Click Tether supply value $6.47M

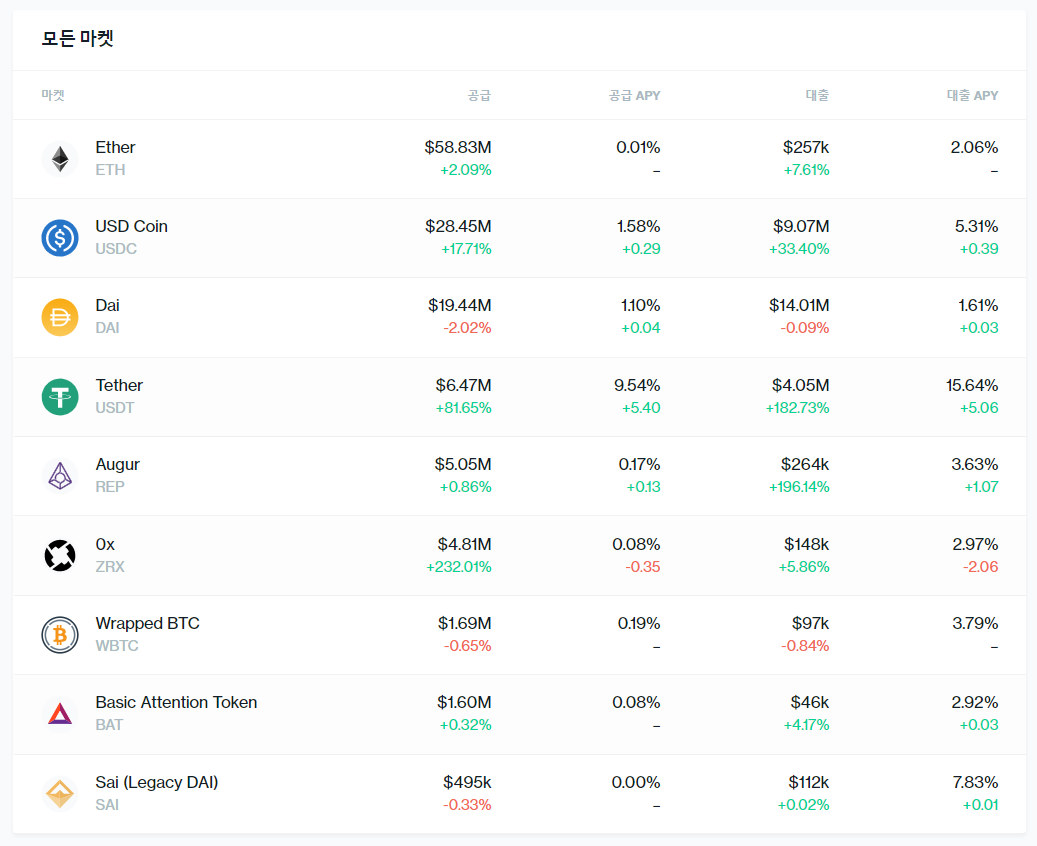(464, 386)
